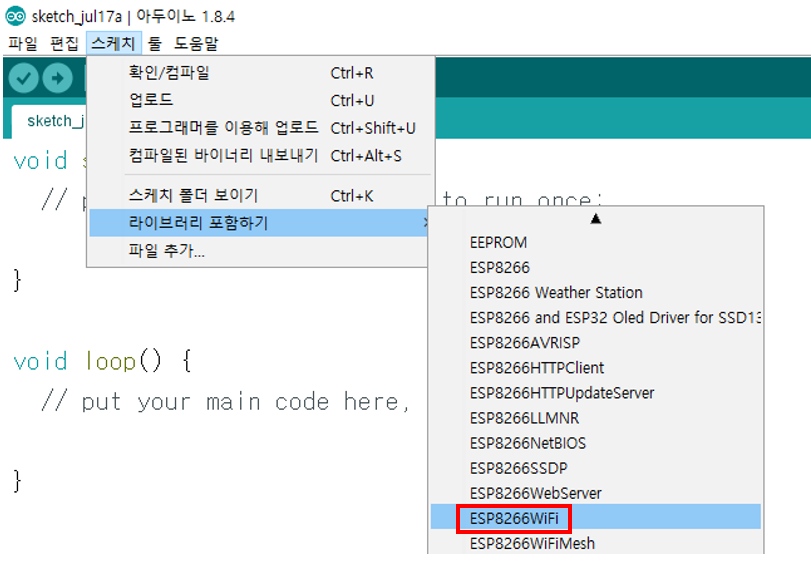The height and width of the screenshot is (571, 811).
Task: Open the 편집 menu
Action: pos(64,43)
